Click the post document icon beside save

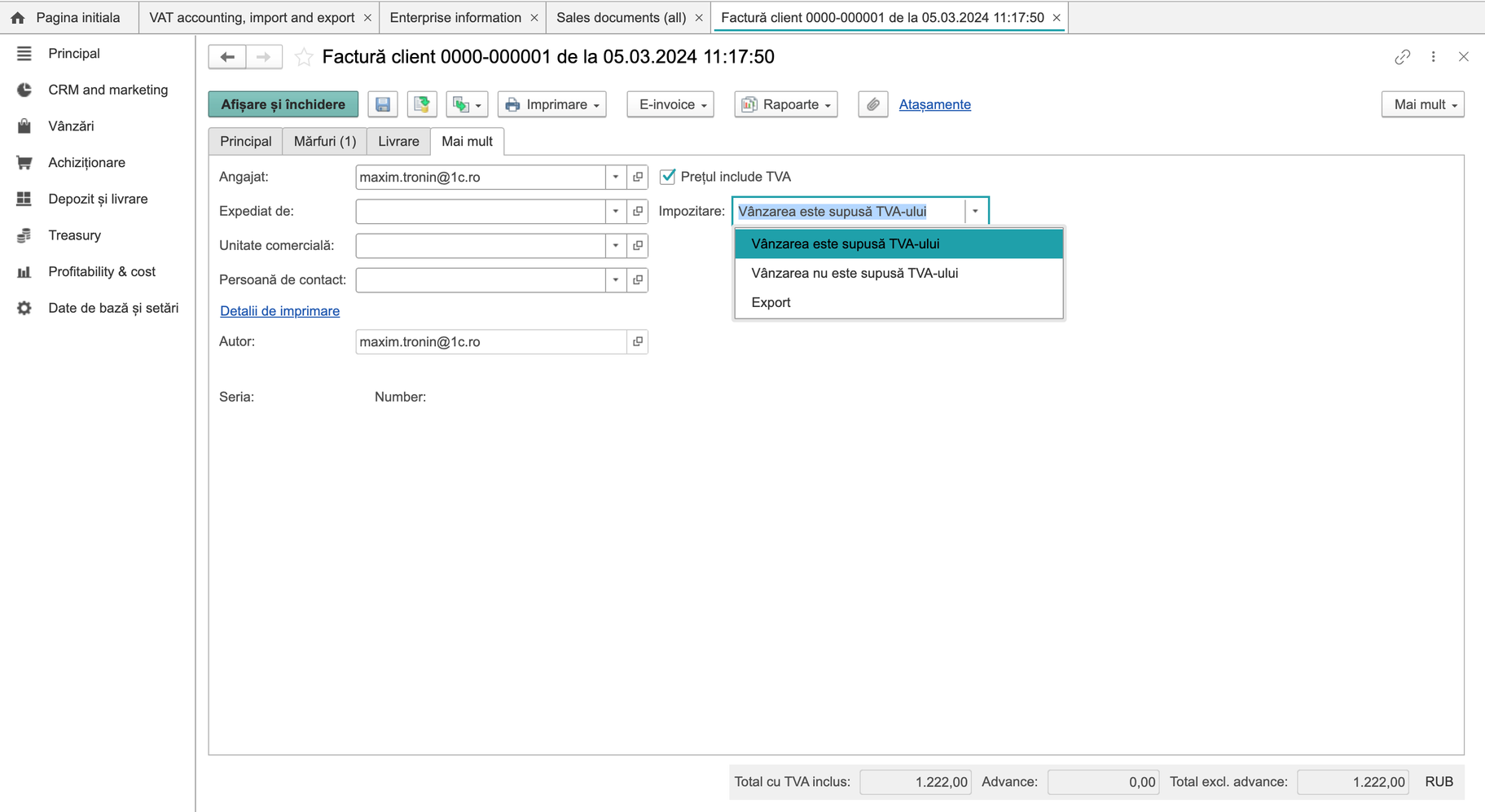point(422,104)
